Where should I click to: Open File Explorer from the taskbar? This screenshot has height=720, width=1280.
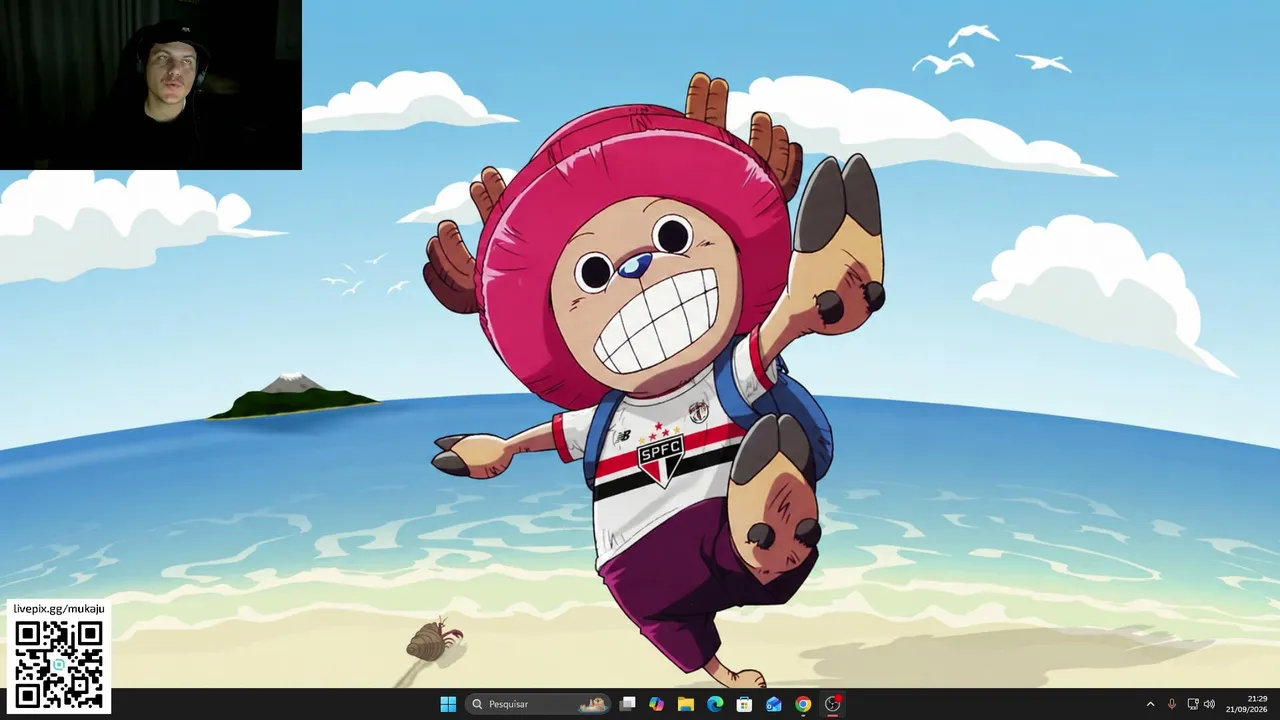point(686,704)
